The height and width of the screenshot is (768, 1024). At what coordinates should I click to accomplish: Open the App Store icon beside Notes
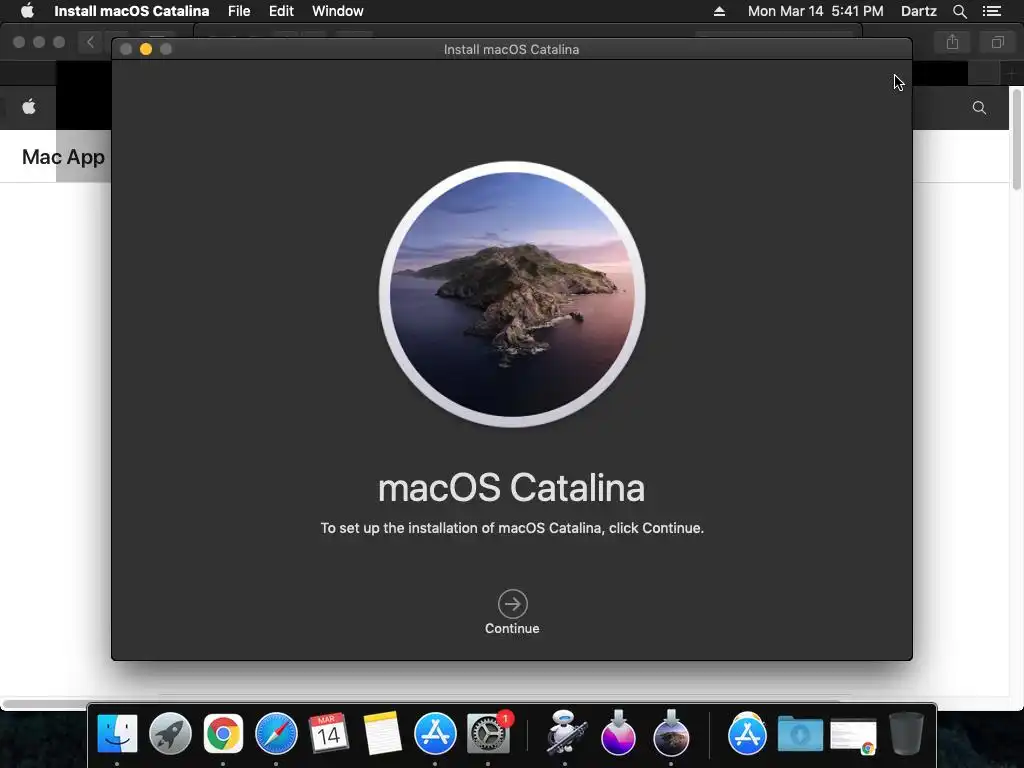click(x=435, y=733)
